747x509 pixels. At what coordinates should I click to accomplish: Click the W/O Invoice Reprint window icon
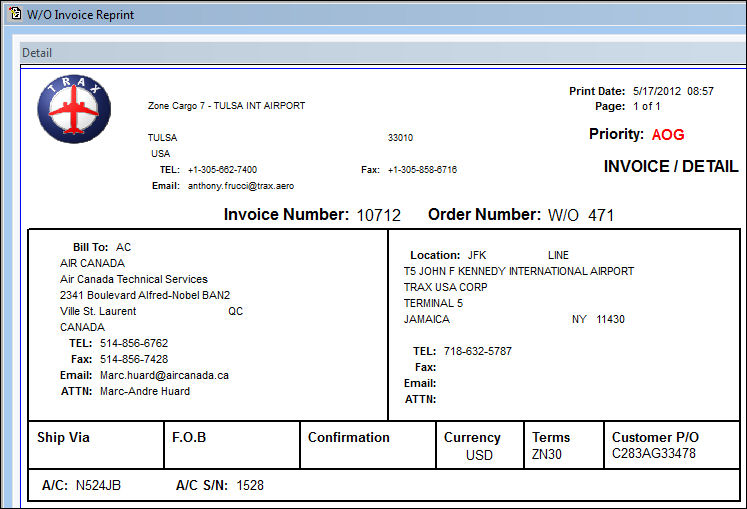tap(15, 14)
